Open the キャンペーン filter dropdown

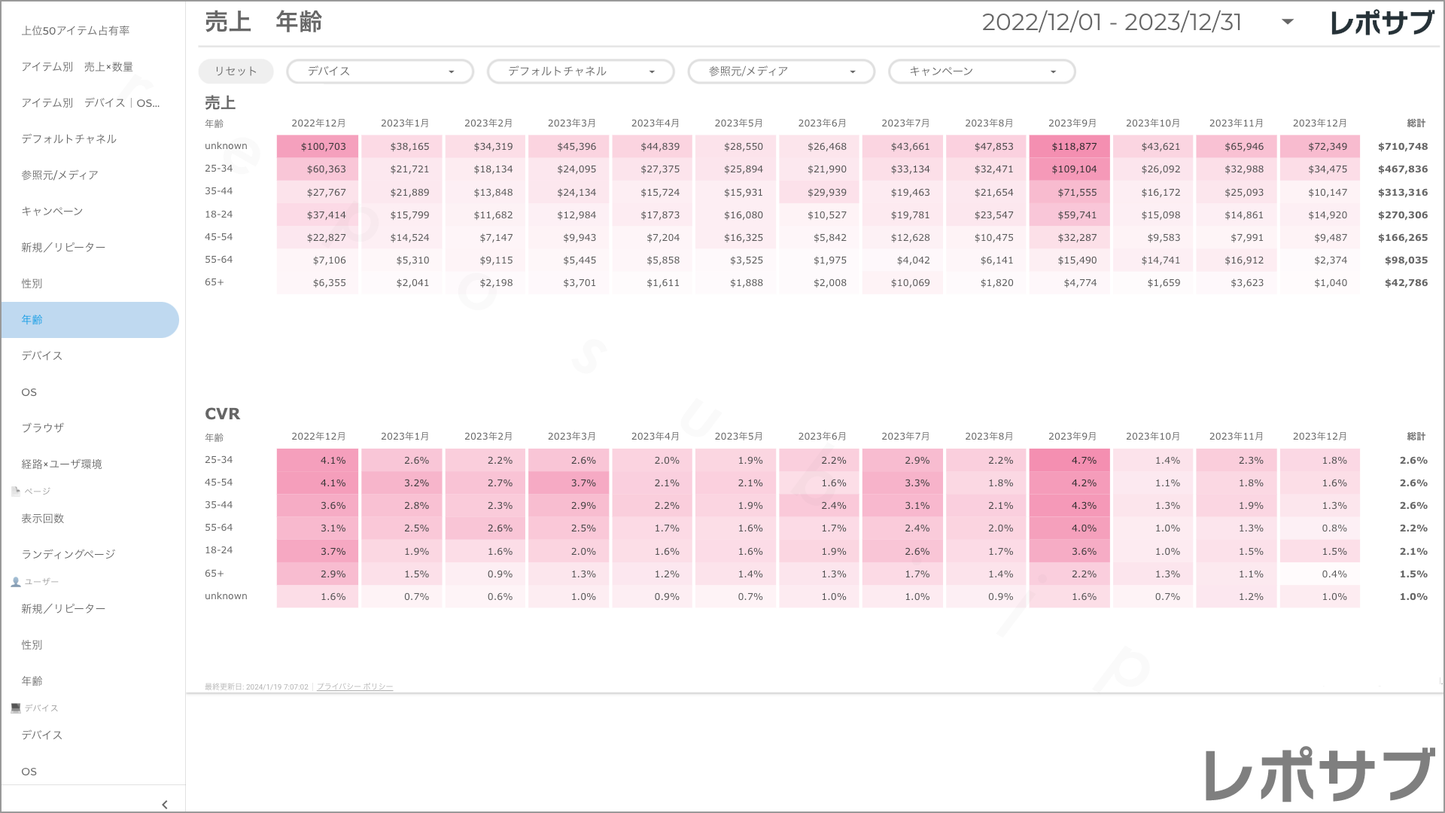pos(981,71)
